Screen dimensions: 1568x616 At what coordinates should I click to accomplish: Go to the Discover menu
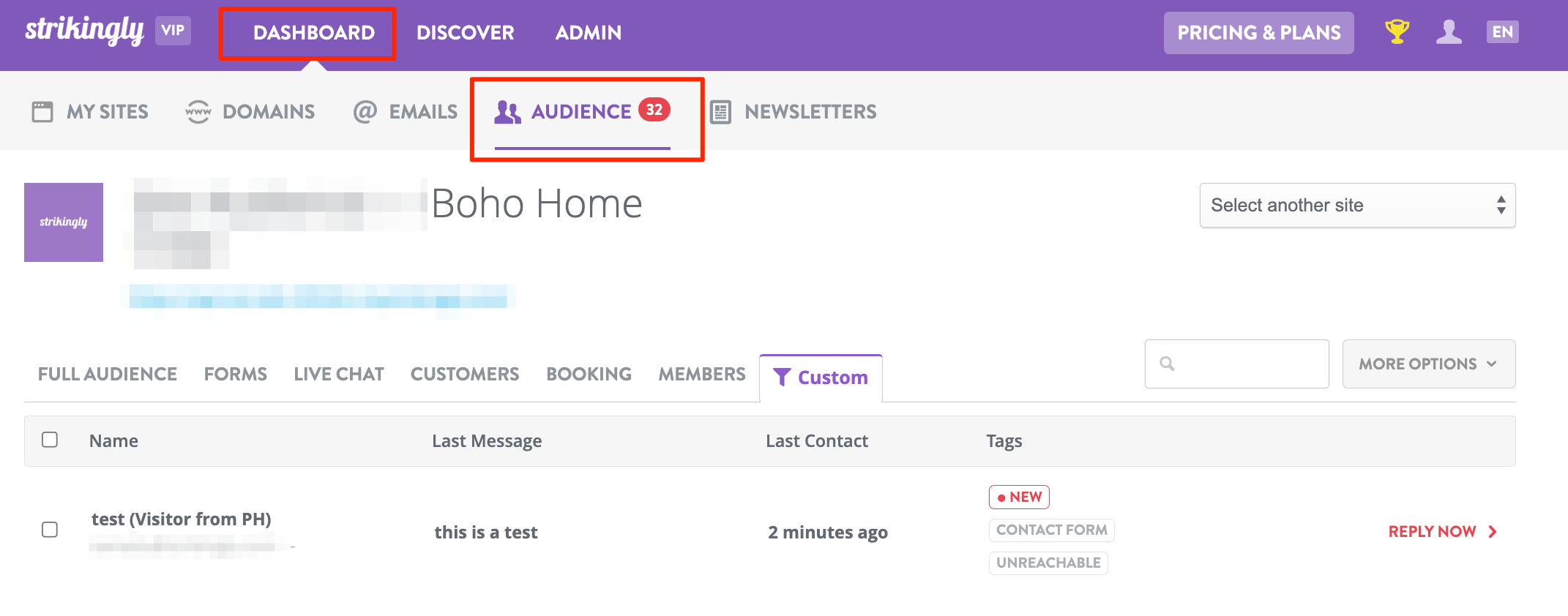pos(466,33)
